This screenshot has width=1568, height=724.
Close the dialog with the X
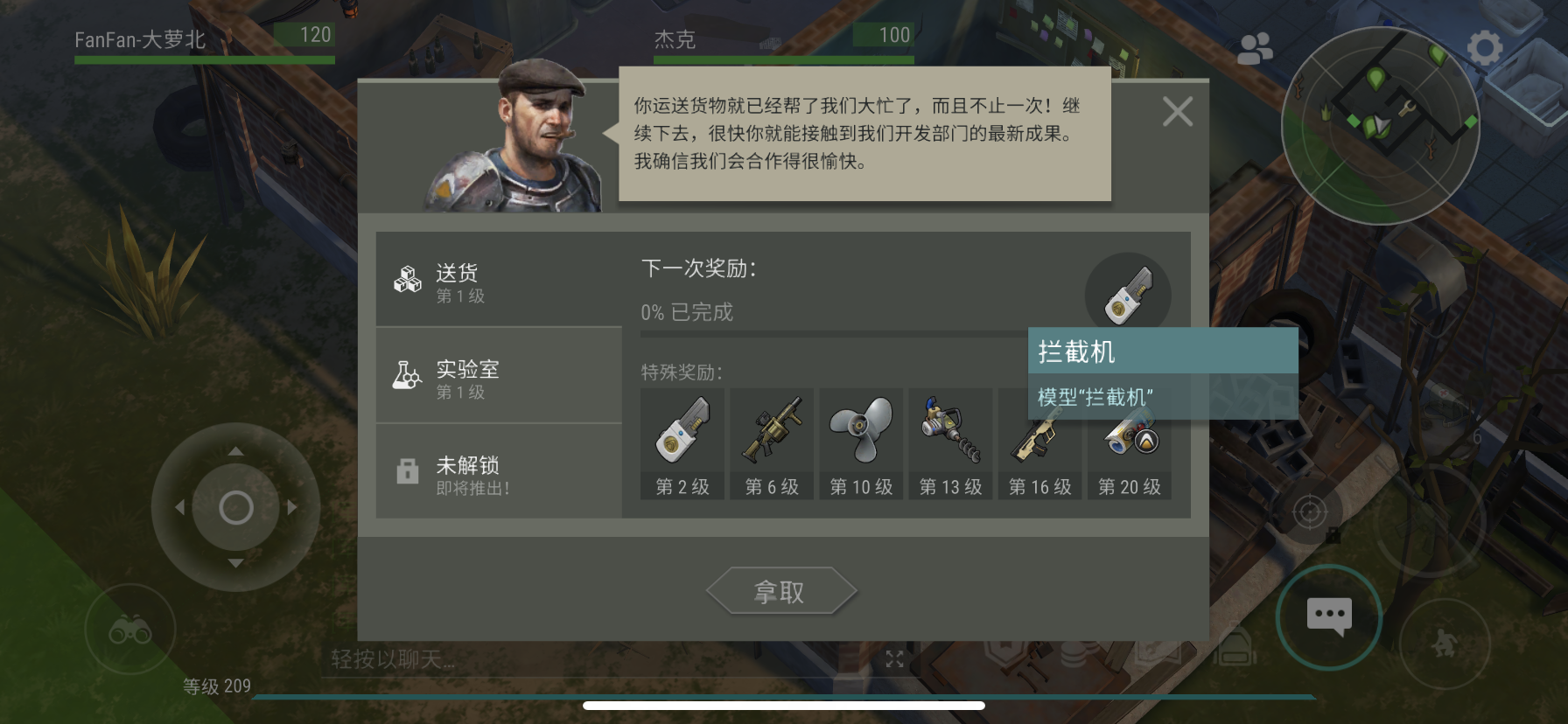(1177, 112)
